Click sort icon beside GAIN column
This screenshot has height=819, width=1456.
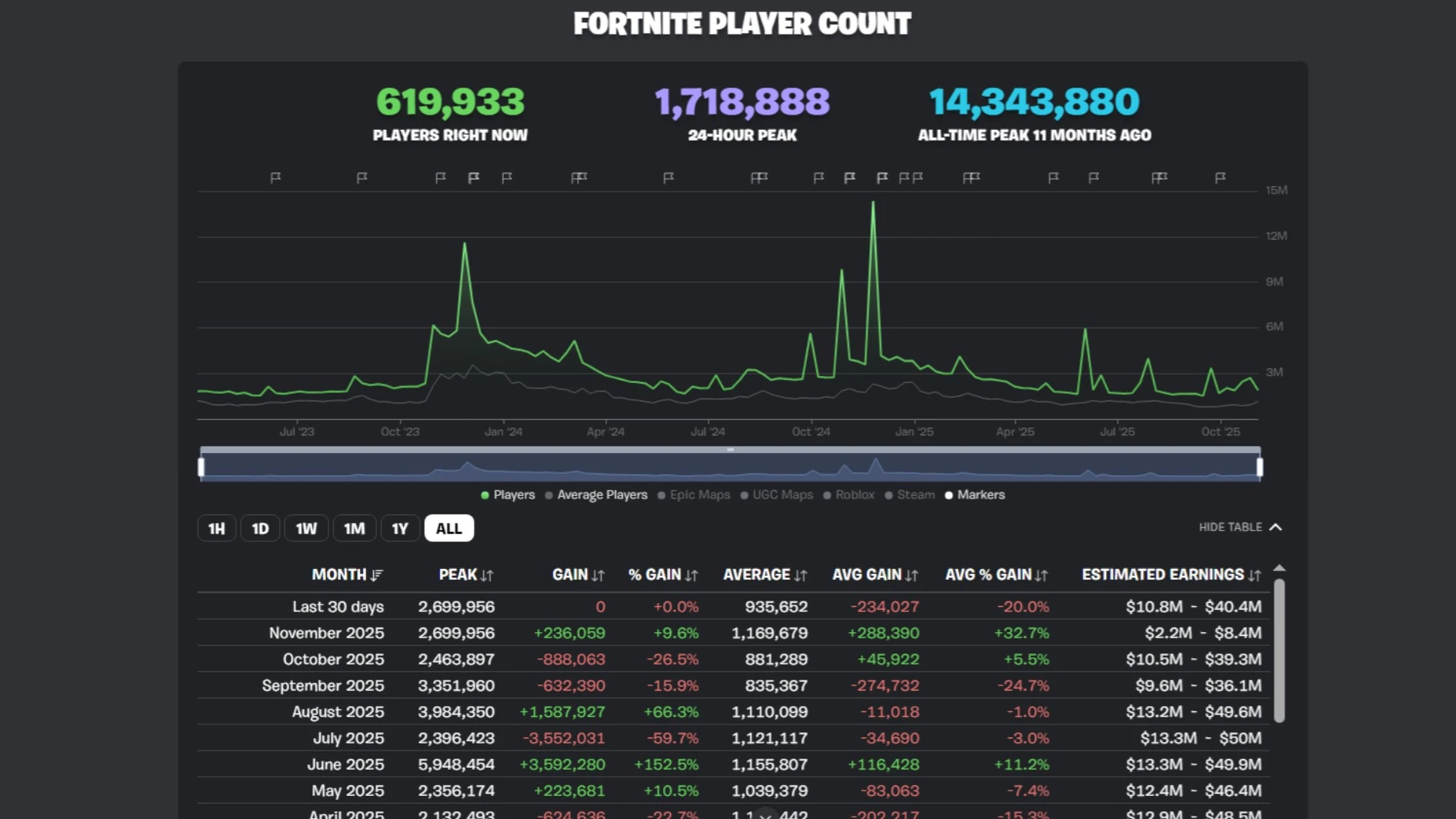598,575
